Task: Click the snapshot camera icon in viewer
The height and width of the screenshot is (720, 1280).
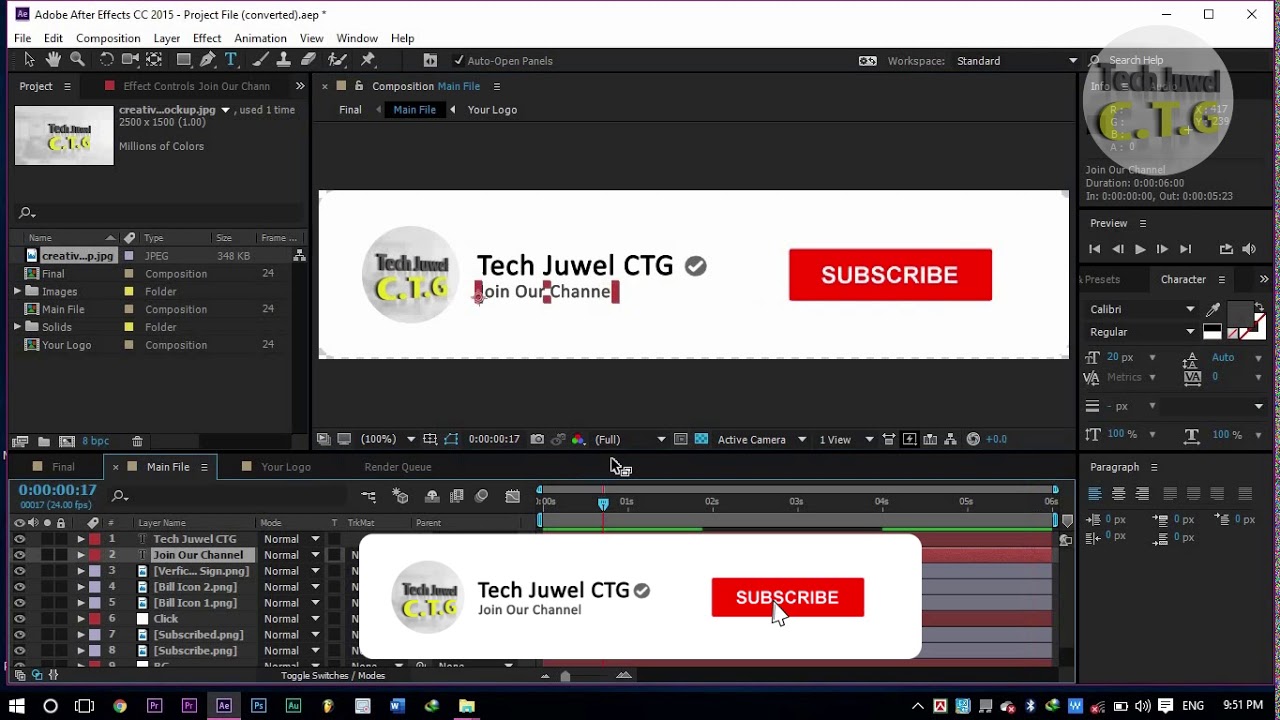Action: pos(538,439)
